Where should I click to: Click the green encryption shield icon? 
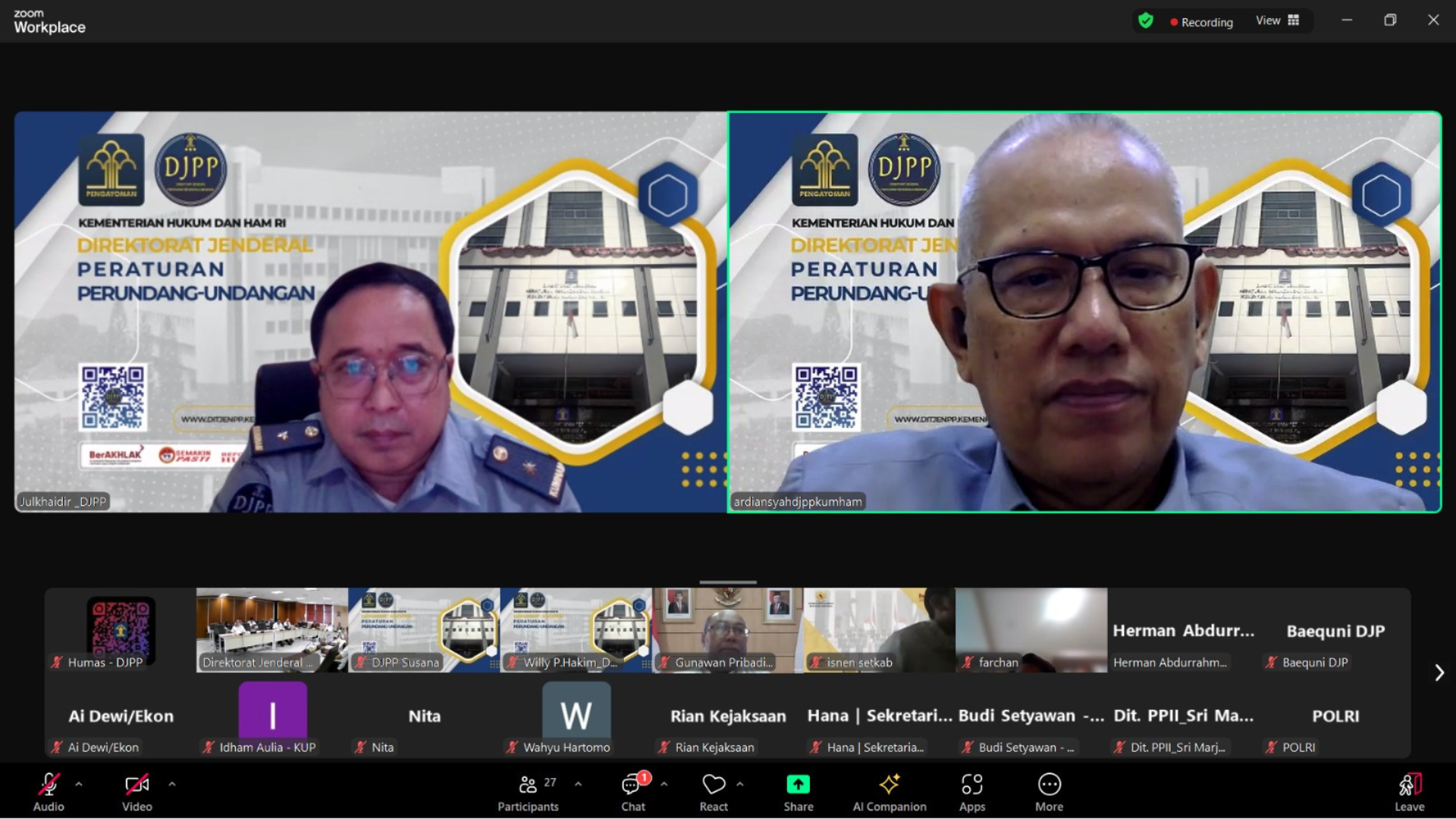coord(1146,21)
